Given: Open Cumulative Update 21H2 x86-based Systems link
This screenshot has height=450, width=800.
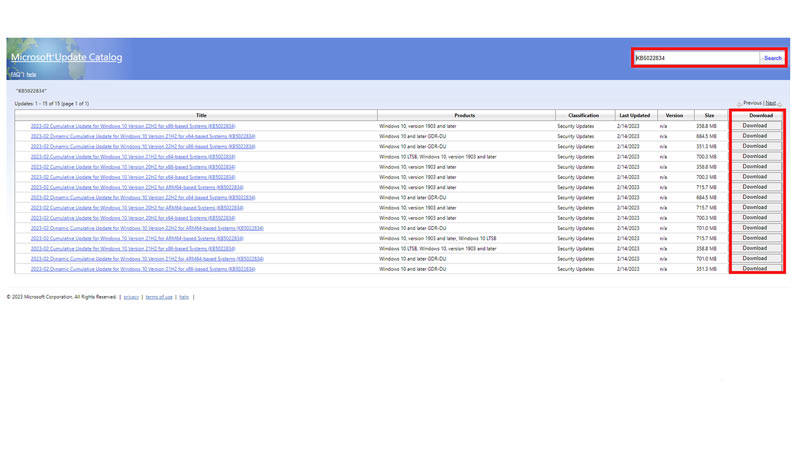Looking at the screenshot, I should tap(133, 248).
